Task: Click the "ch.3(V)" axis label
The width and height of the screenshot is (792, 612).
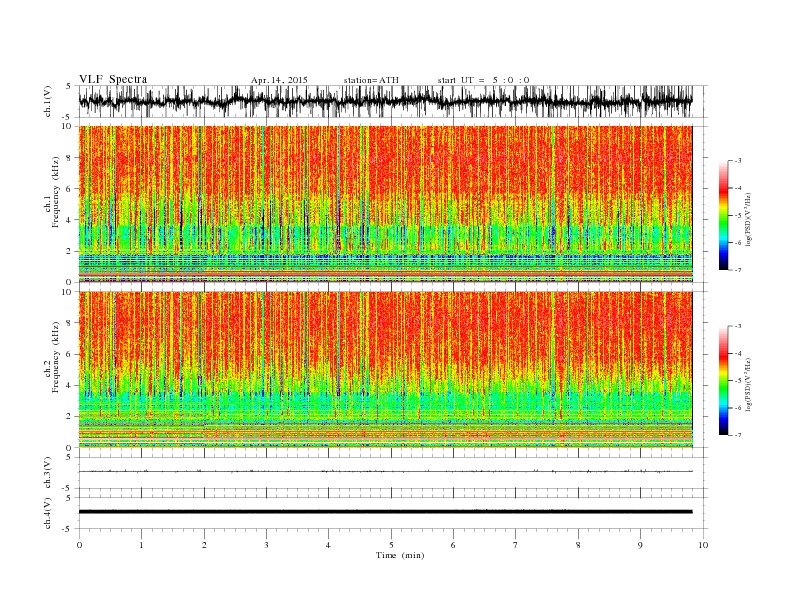Action: pos(48,473)
